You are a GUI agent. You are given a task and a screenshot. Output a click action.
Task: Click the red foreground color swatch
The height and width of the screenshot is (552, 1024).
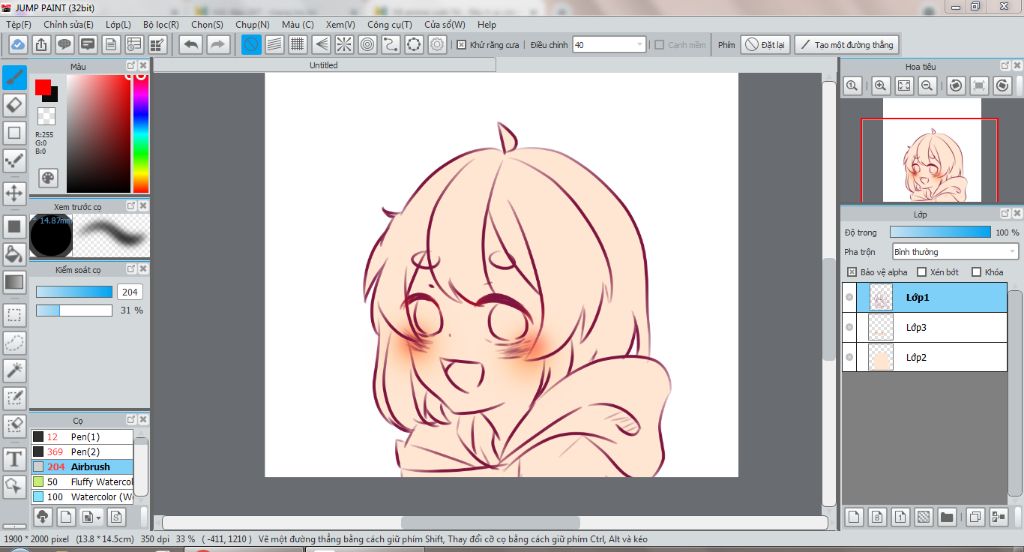43,87
